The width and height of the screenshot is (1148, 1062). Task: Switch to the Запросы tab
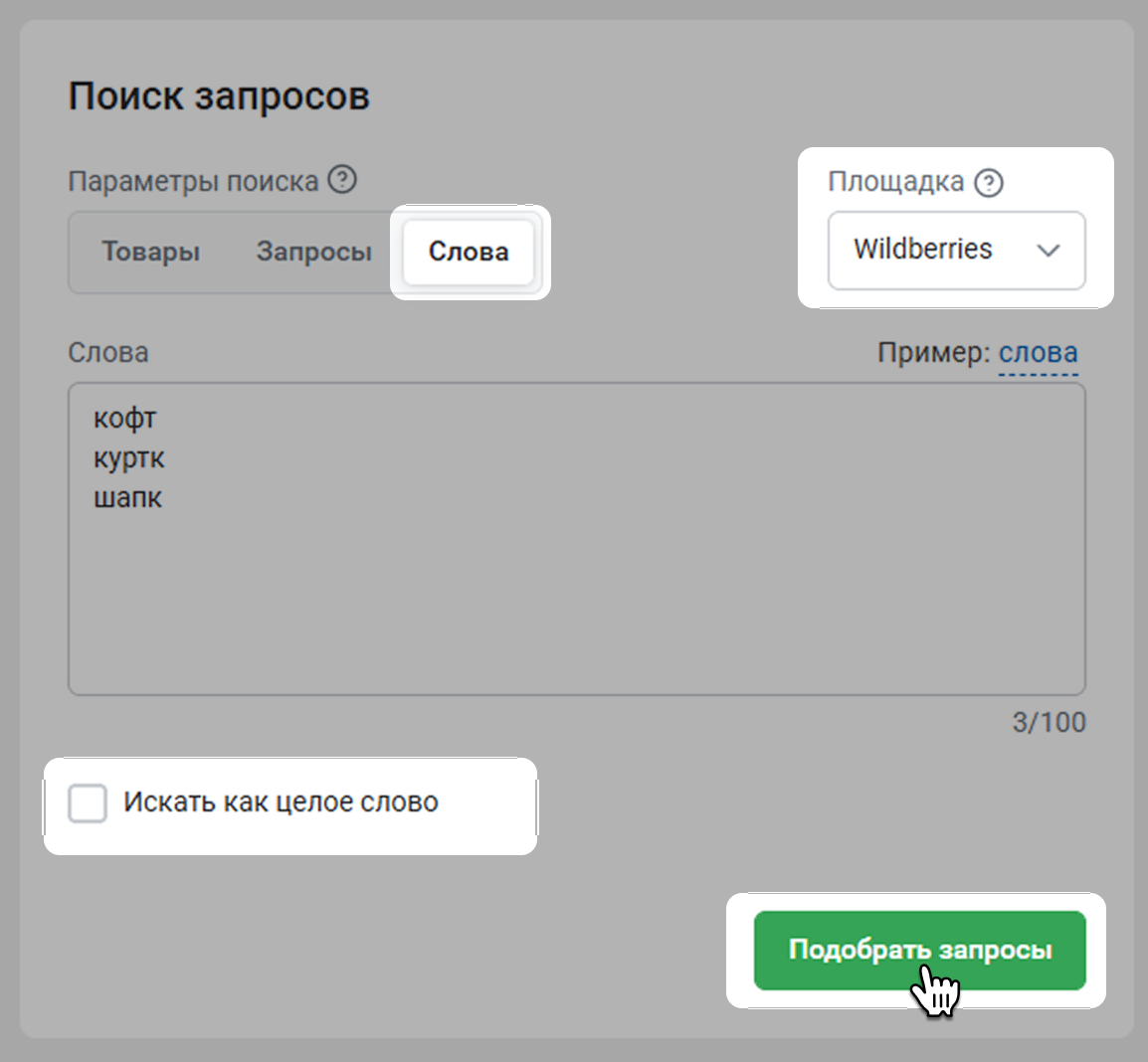pos(313,252)
